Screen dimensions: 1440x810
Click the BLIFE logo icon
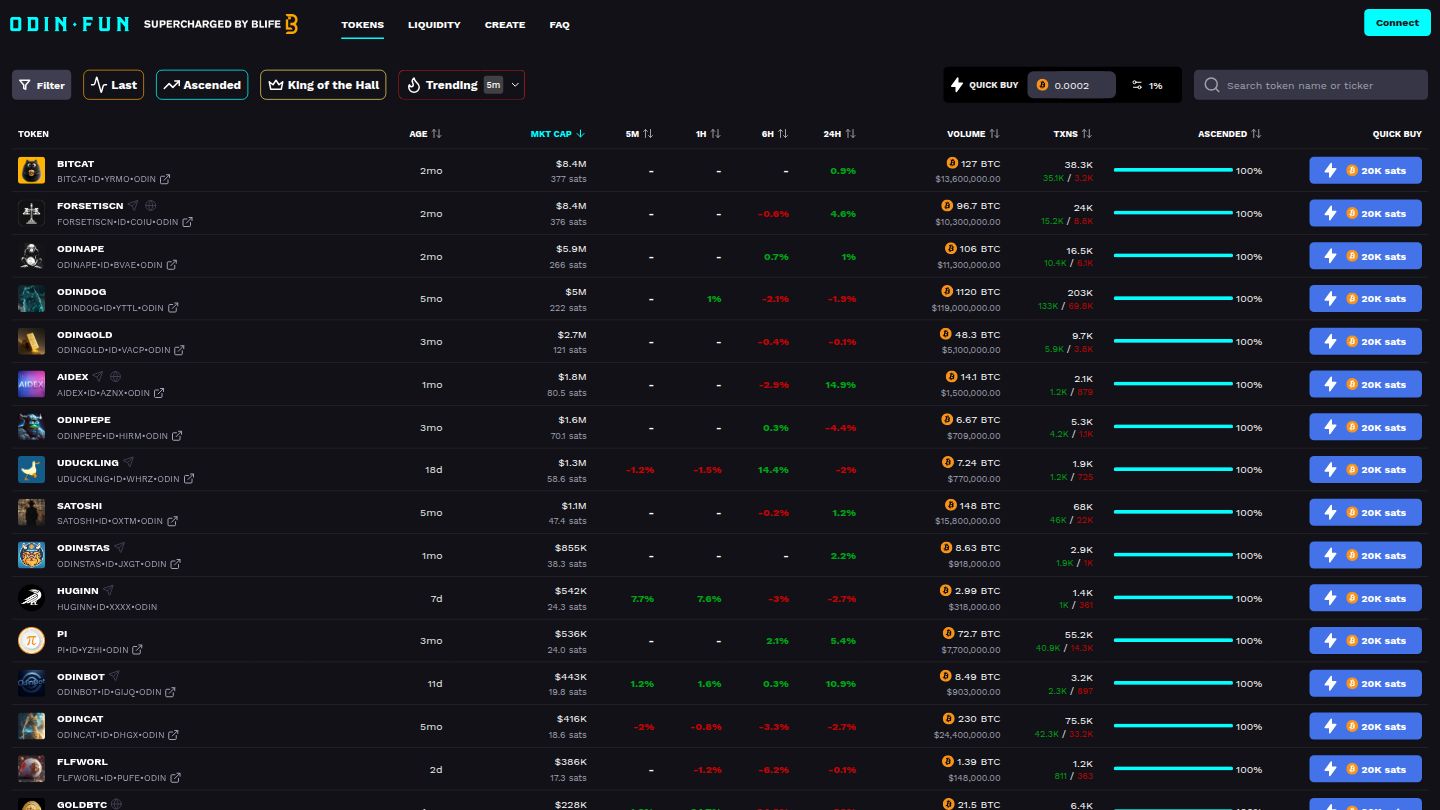[291, 24]
